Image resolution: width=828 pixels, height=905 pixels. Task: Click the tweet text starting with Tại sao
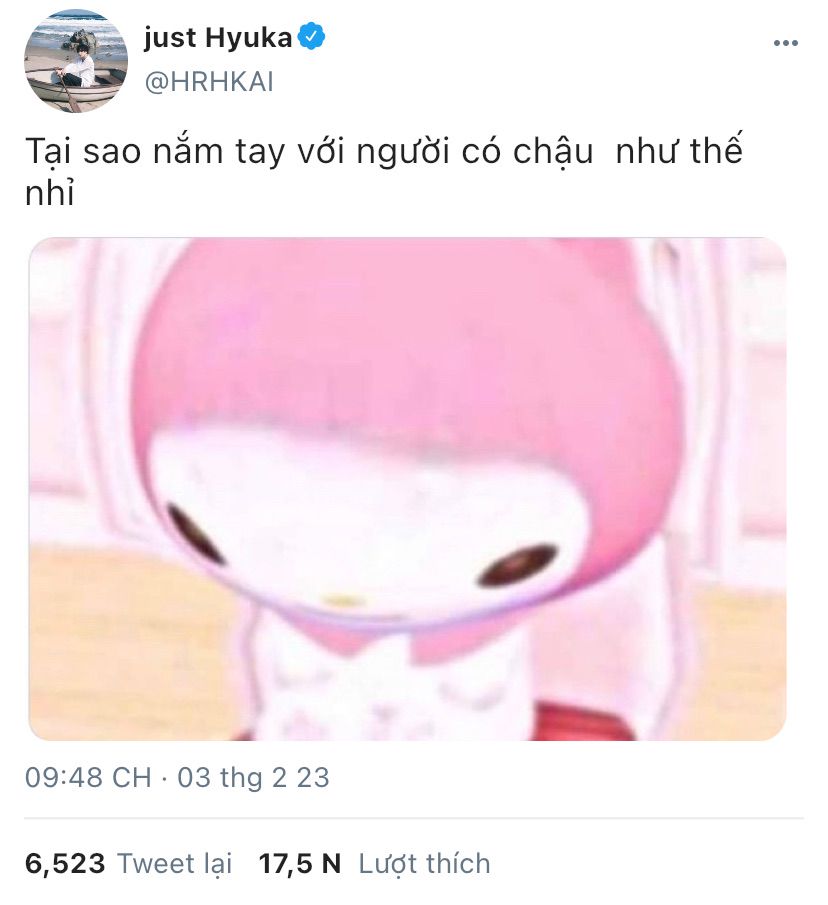point(384,171)
